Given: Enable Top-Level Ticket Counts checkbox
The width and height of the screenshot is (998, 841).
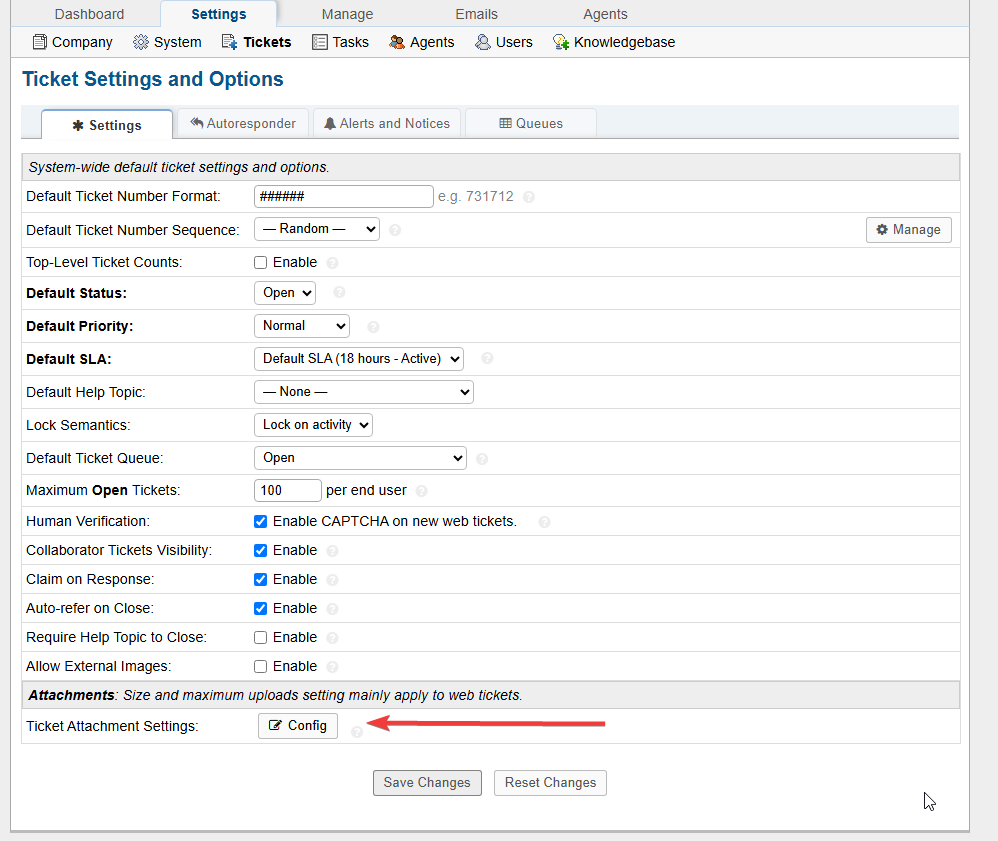Looking at the screenshot, I should click(x=261, y=263).
